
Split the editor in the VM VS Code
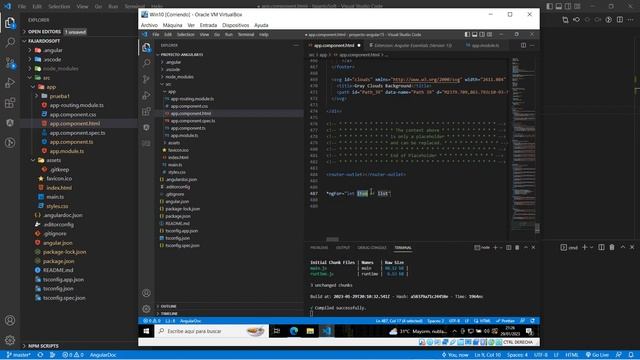point(523,45)
